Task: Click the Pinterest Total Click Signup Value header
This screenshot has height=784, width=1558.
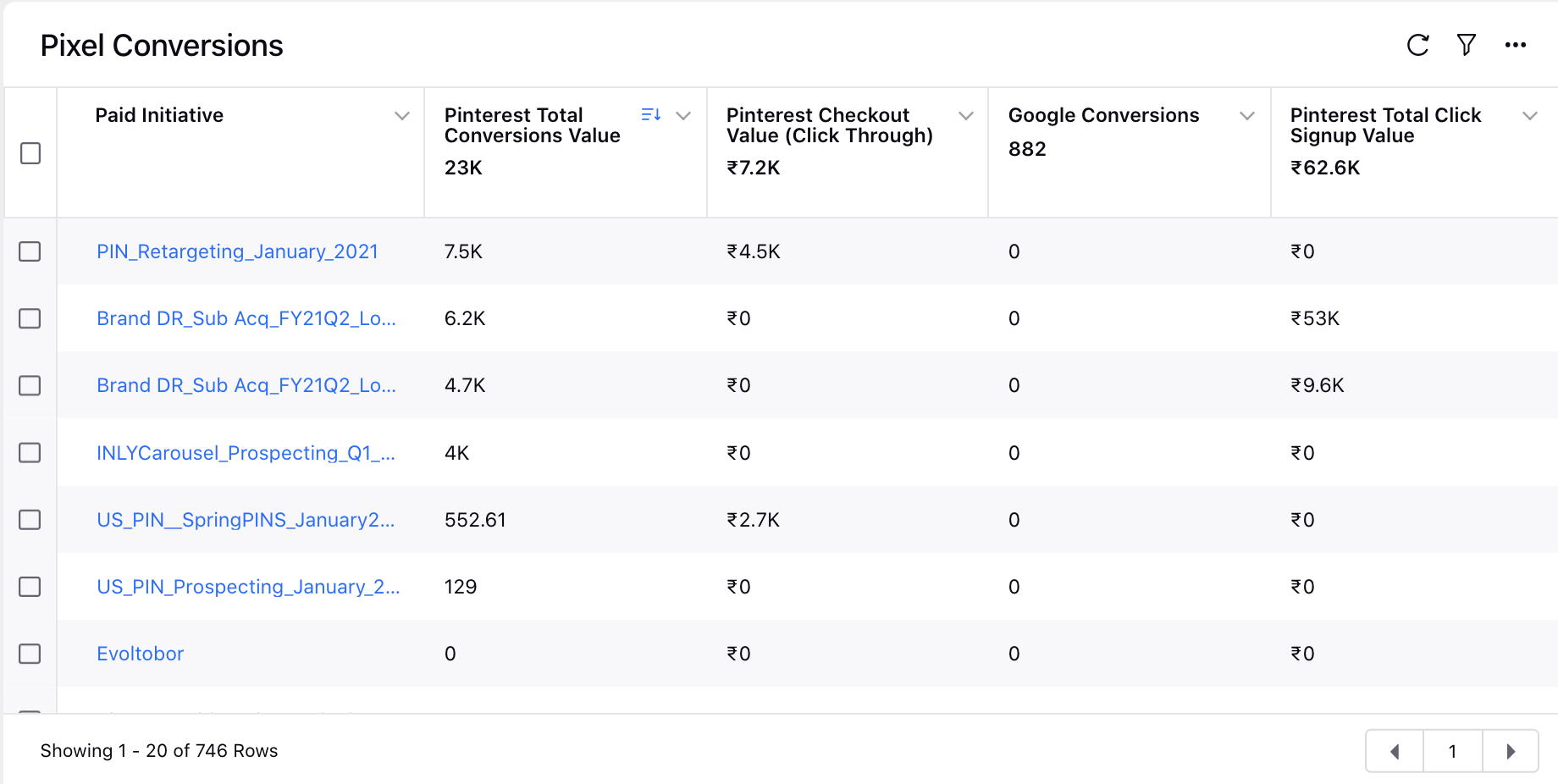Action: pyautogui.click(x=1385, y=125)
